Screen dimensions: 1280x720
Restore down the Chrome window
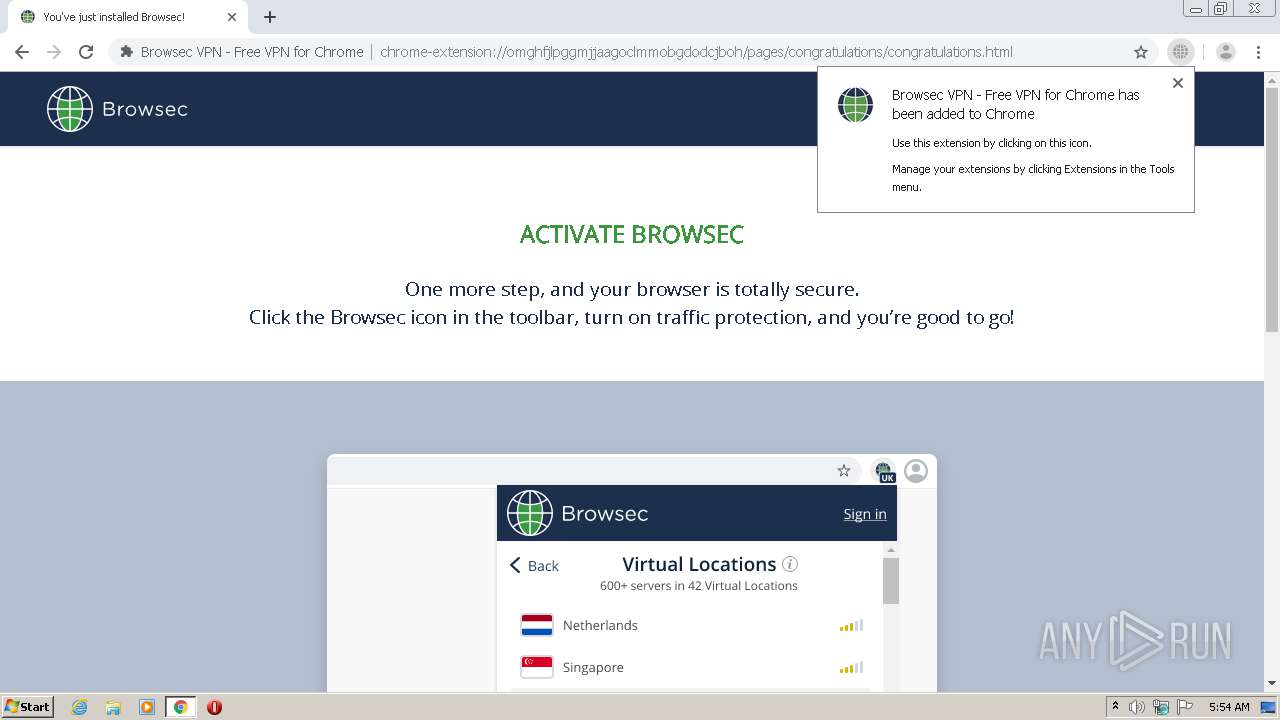click(1220, 9)
